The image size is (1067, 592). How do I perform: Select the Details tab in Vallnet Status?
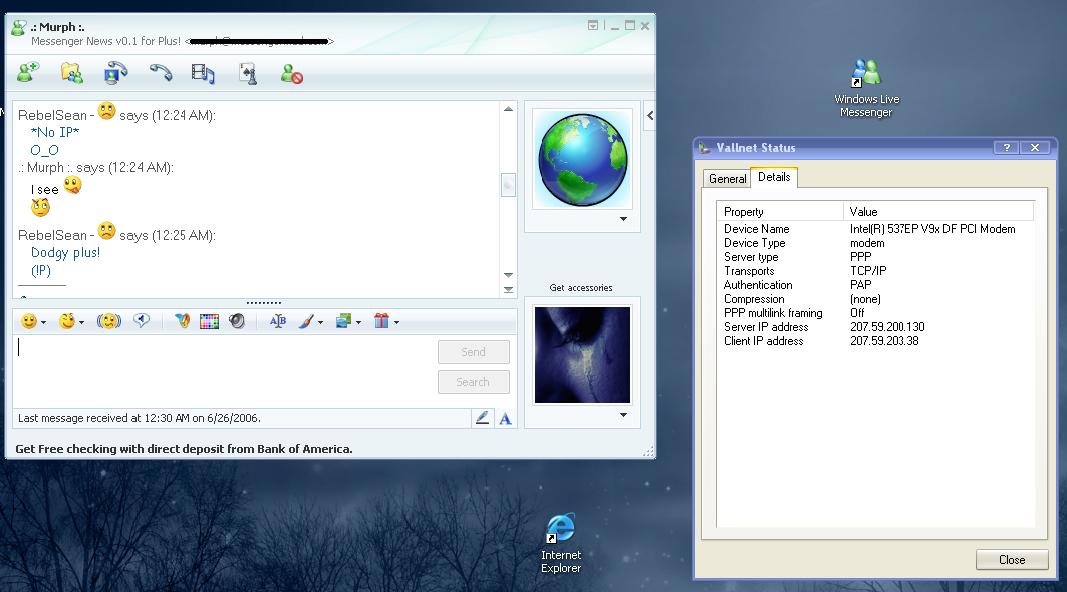click(774, 177)
